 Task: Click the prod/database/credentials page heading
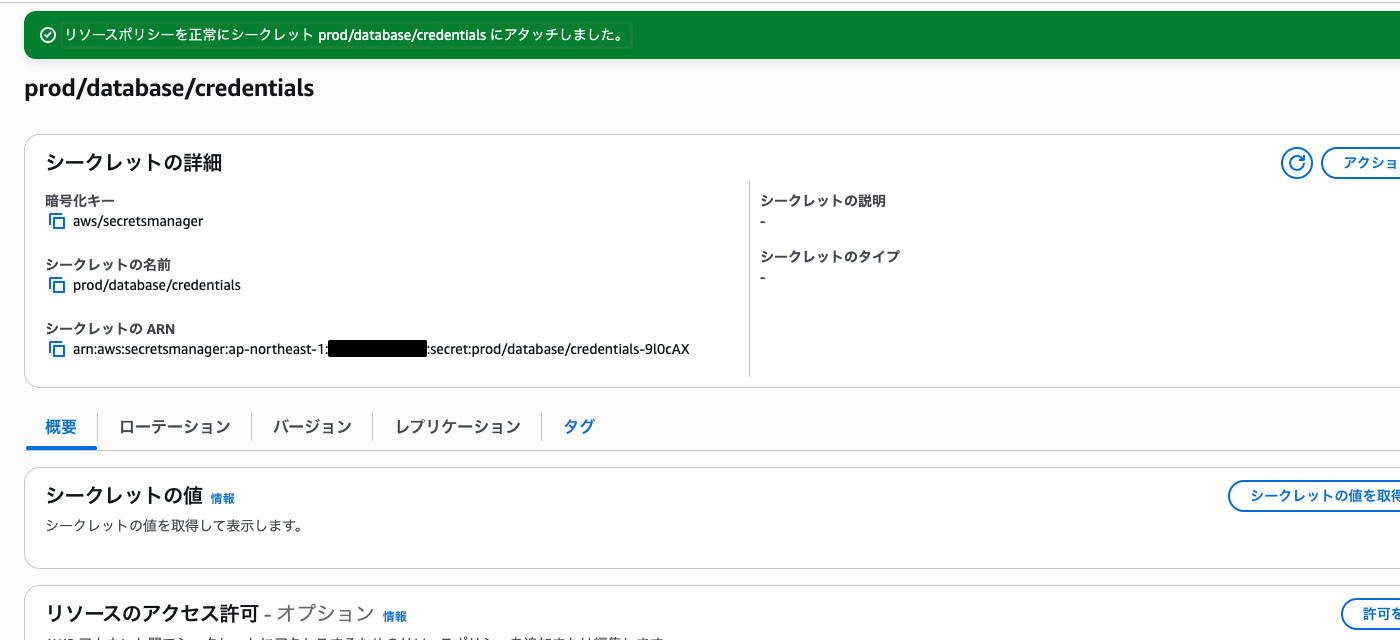coord(169,88)
